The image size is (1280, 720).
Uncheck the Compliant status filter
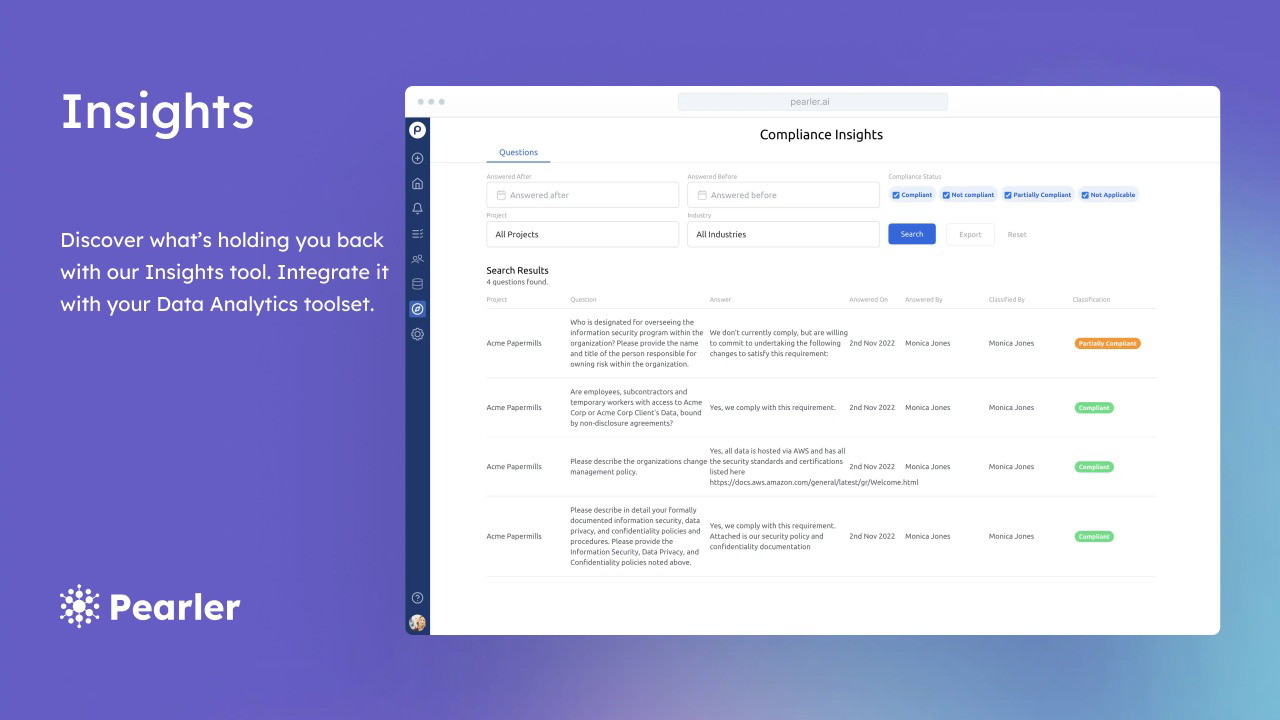[x=896, y=195]
